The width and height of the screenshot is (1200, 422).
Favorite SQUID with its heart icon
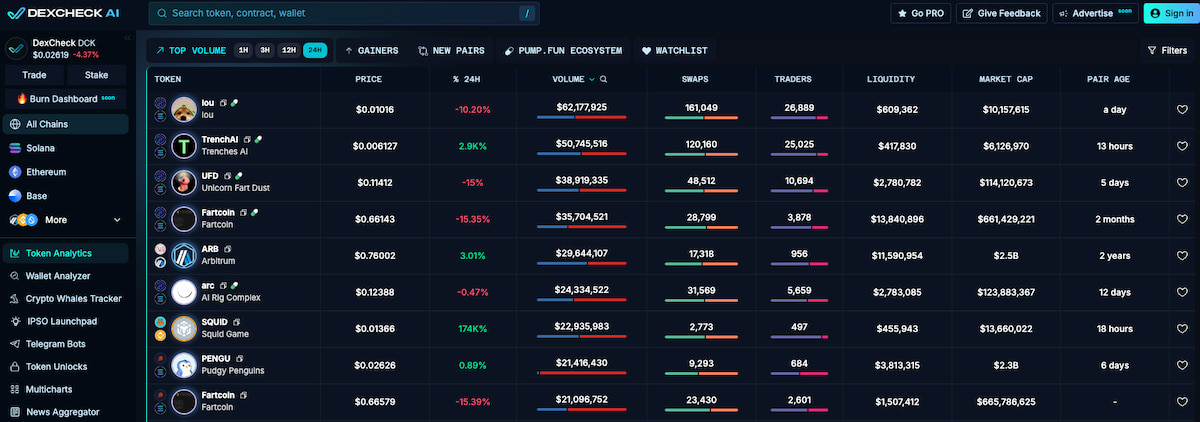(1181, 329)
